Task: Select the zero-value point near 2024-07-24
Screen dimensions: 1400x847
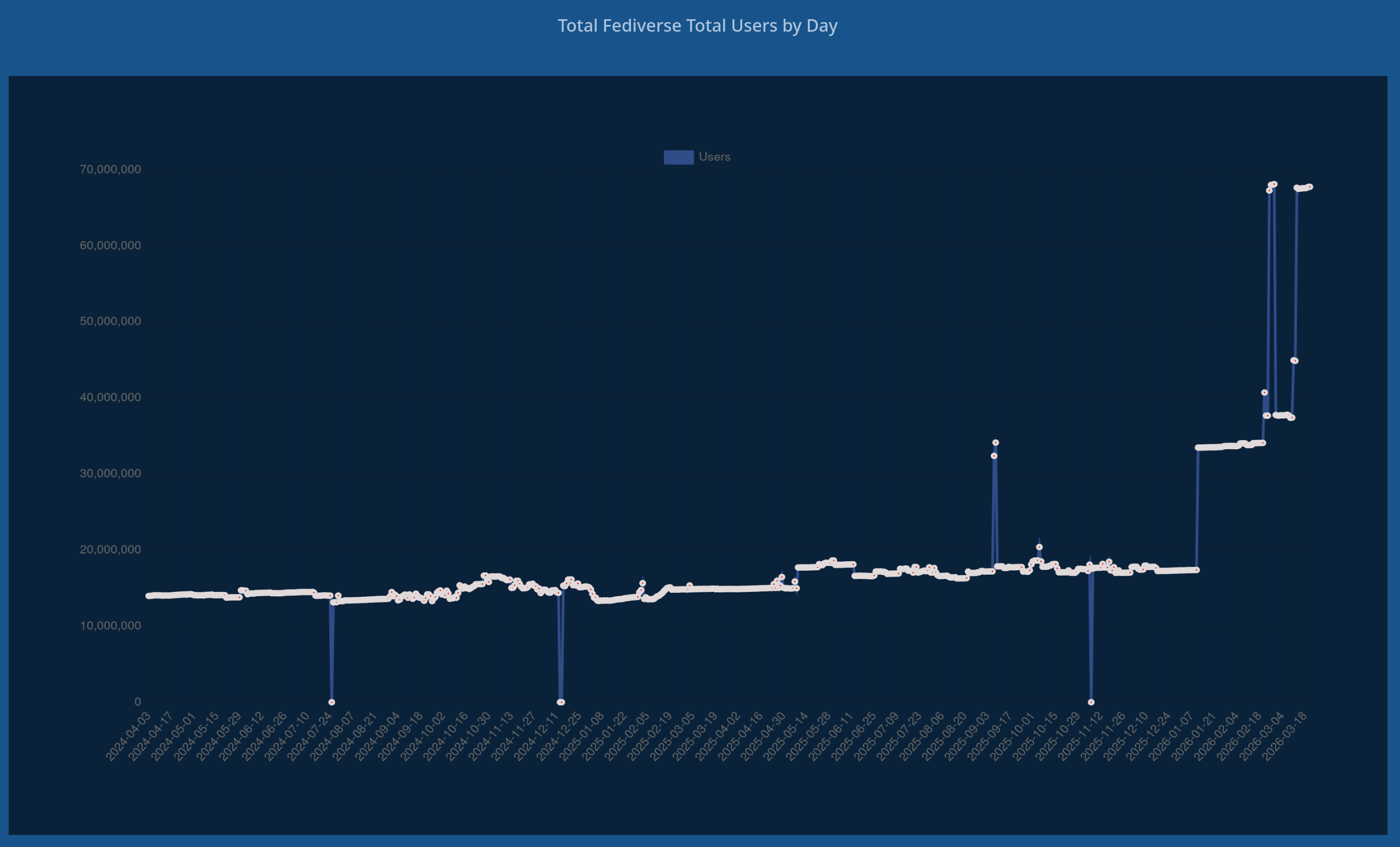Action: 332,702
